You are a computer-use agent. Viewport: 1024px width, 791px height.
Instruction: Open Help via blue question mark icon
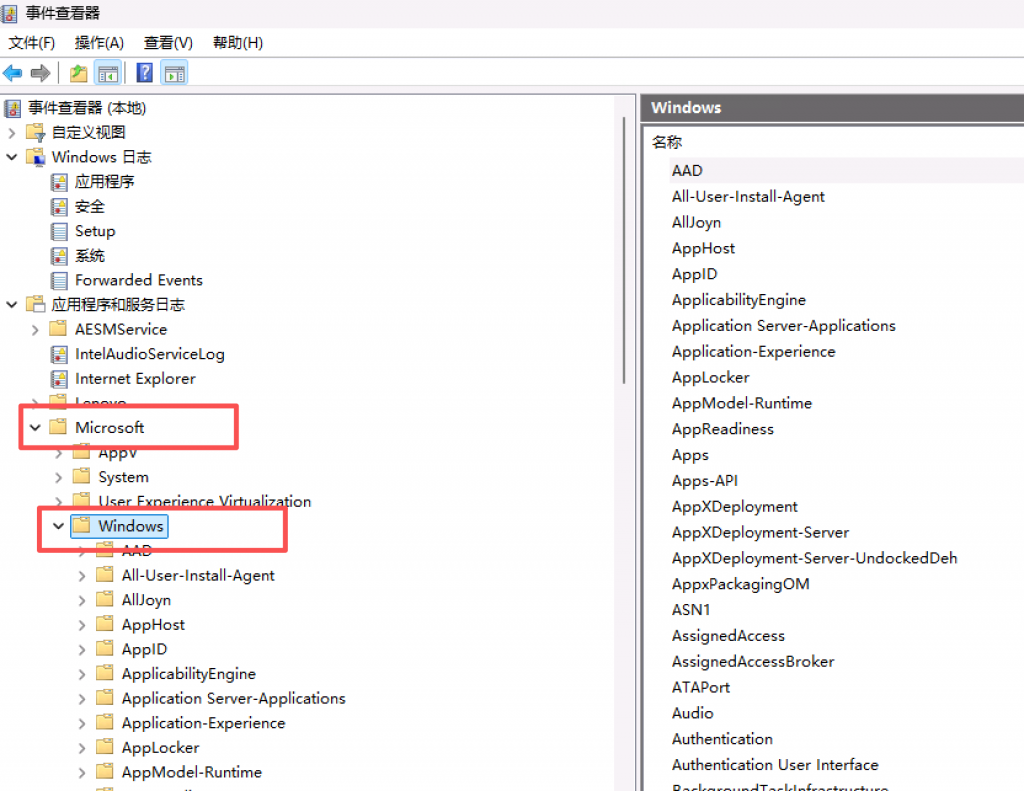[x=145, y=73]
